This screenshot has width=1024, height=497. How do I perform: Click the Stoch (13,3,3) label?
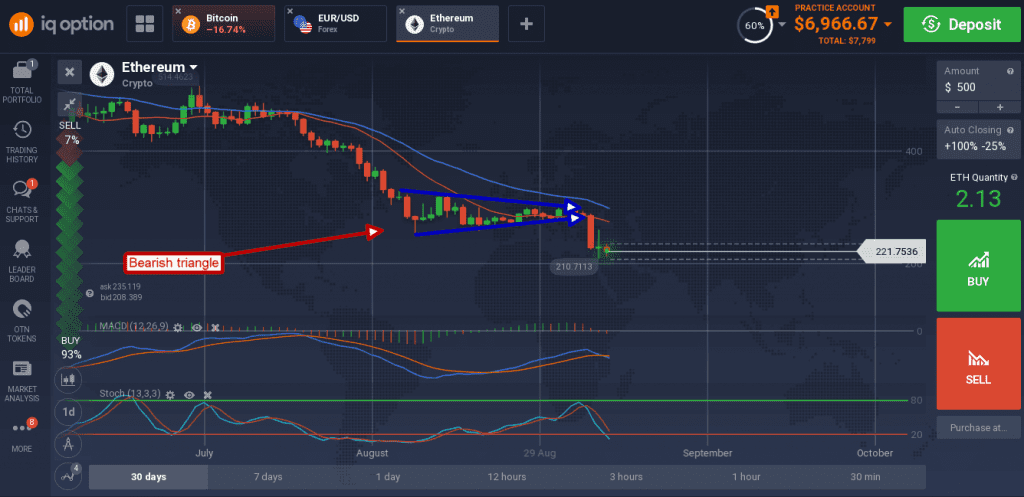(130, 394)
